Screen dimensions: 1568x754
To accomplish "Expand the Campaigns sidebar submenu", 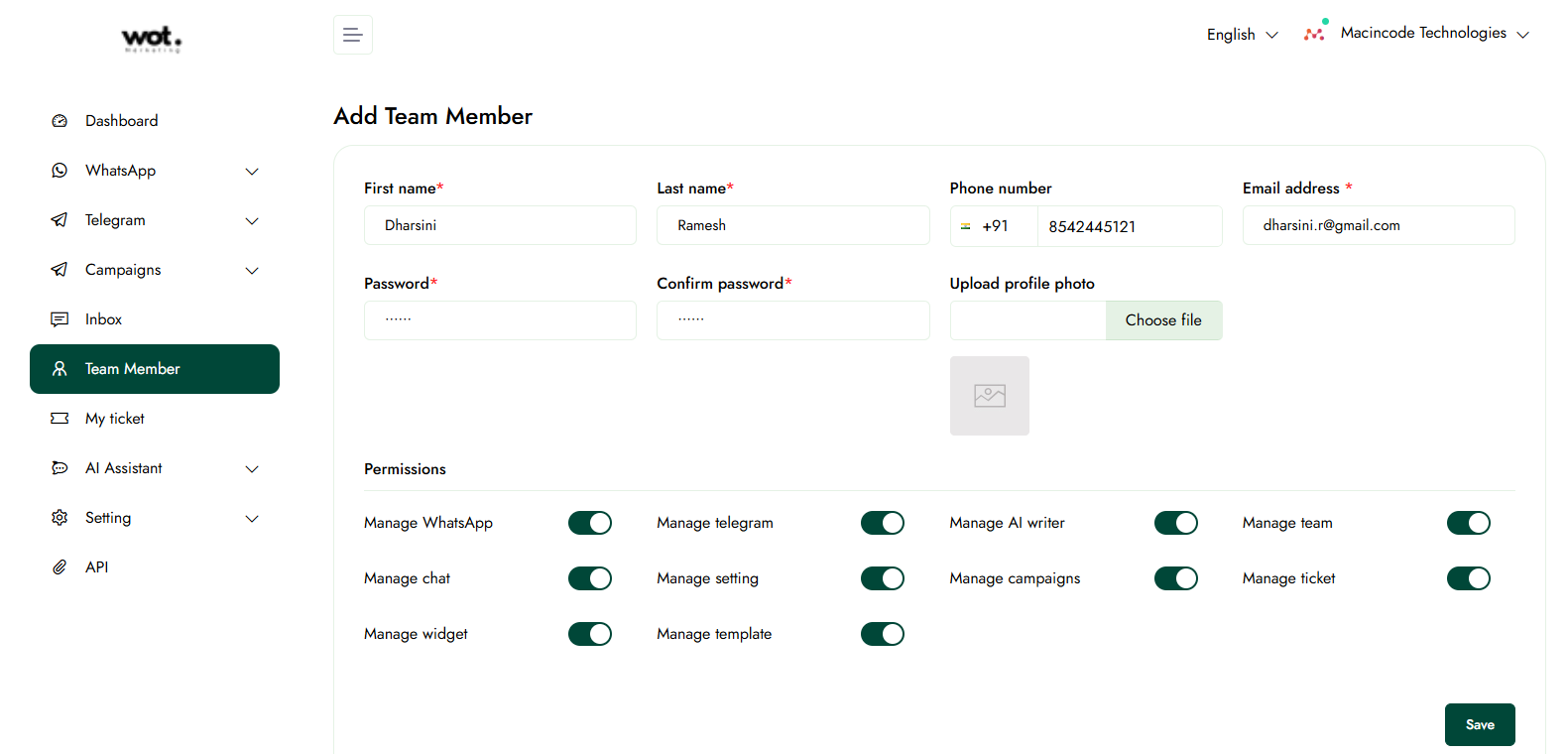I will click(252, 270).
